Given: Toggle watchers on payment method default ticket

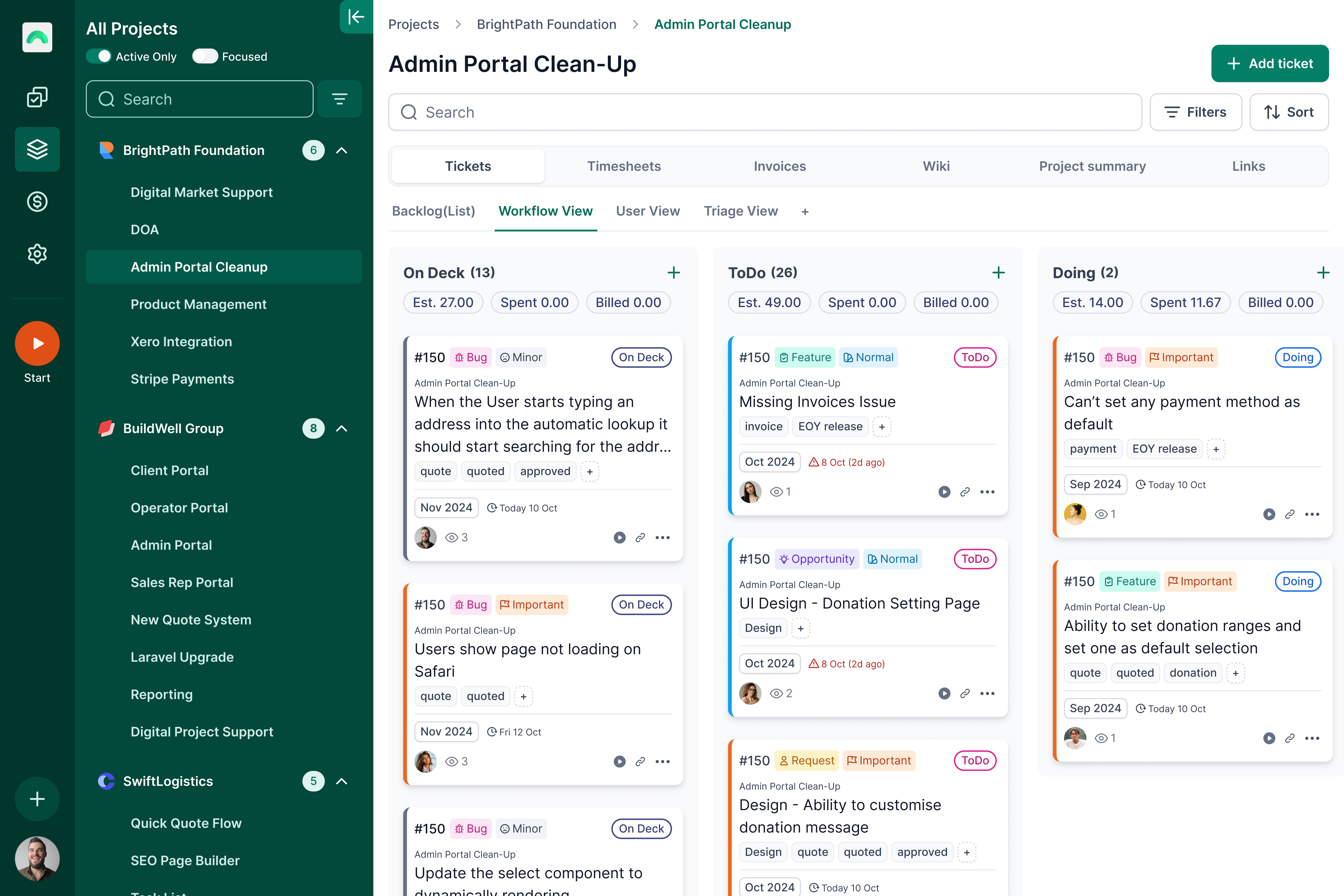Looking at the screenshot, I should pos(1105,514).
